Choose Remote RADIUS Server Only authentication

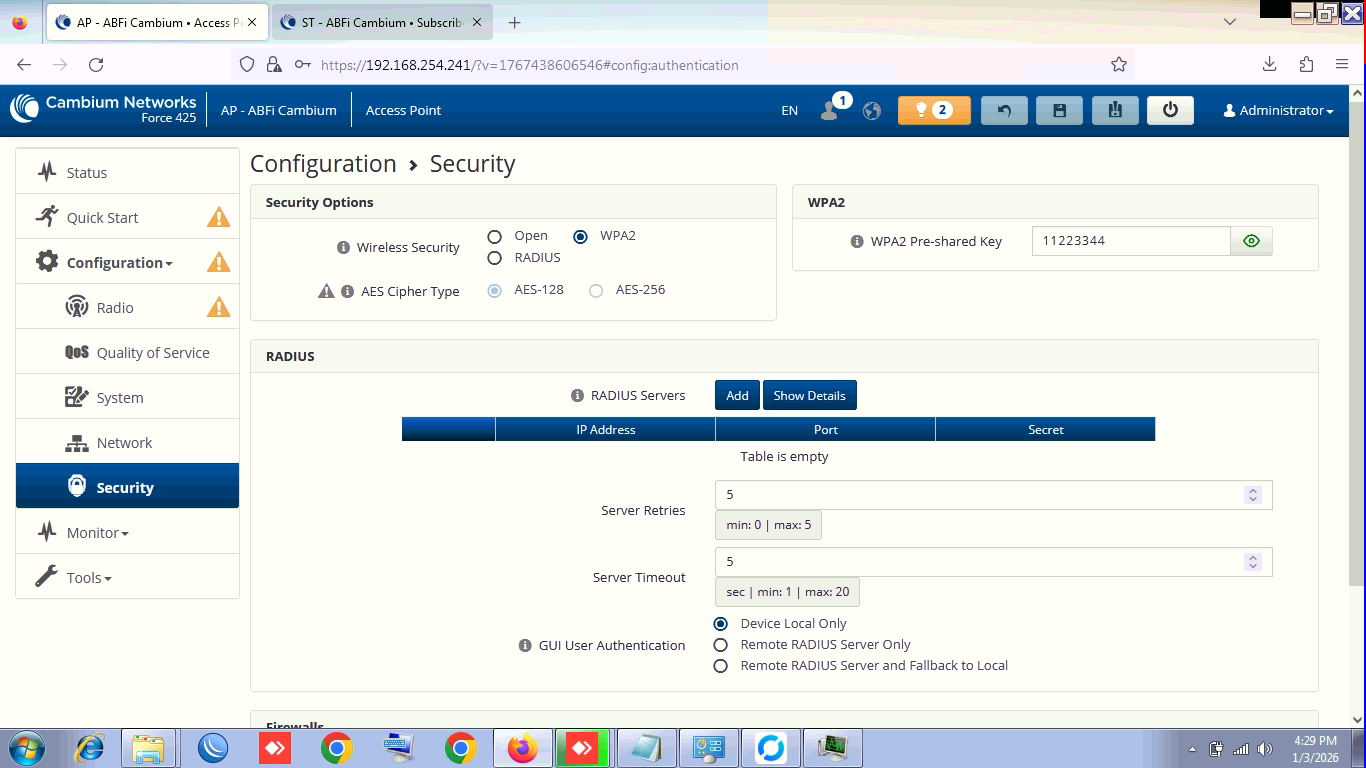tap(720, 645)
